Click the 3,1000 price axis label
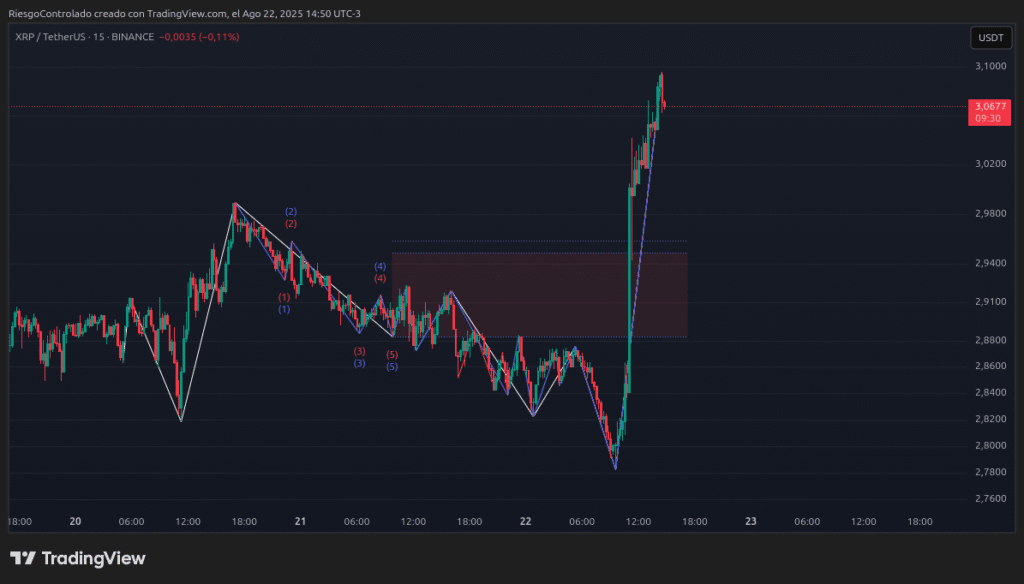Screen dimensions: 1024x584 [x=990, y=67]
